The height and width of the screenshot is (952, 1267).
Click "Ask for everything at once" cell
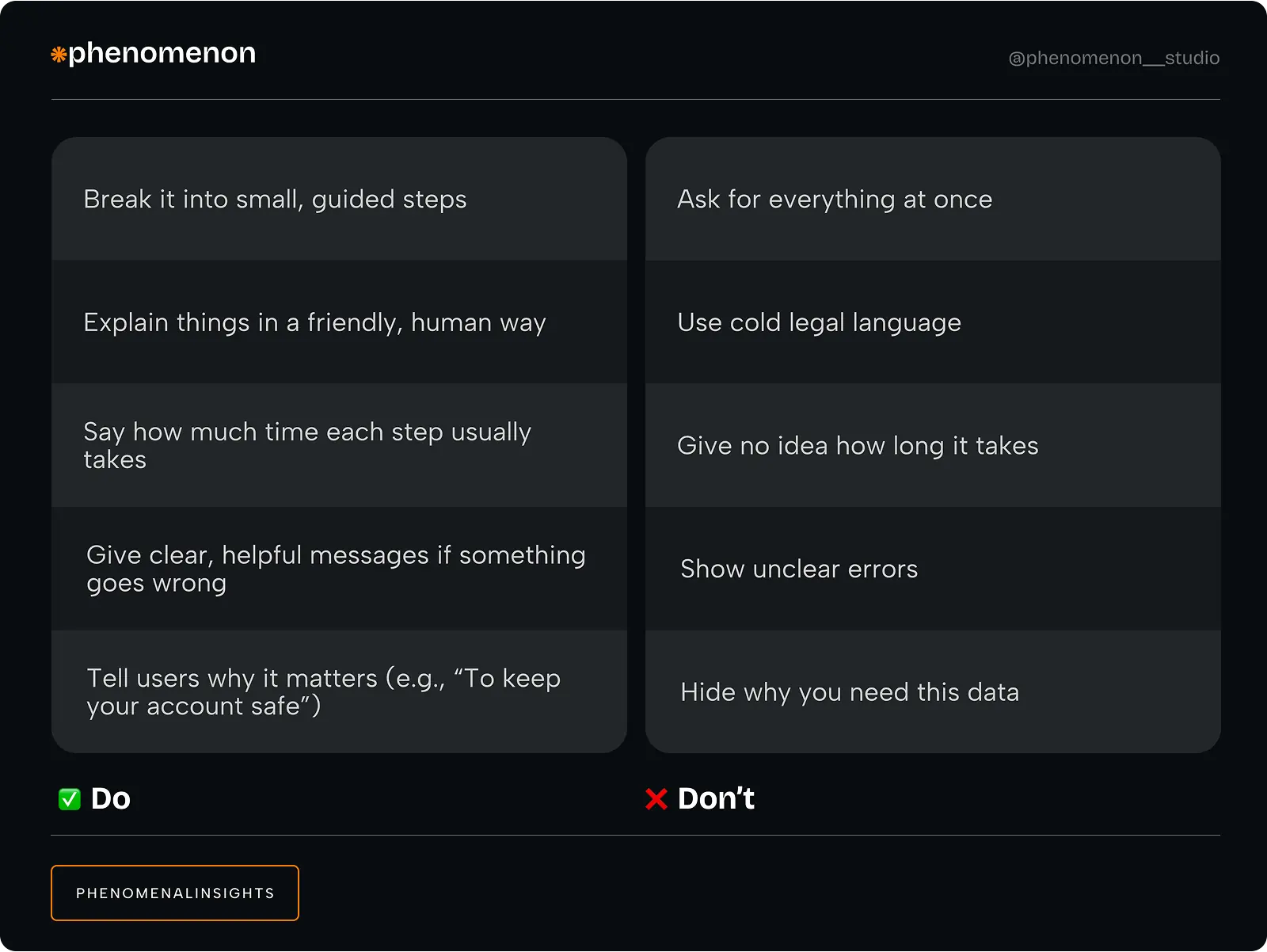point(835,200)
